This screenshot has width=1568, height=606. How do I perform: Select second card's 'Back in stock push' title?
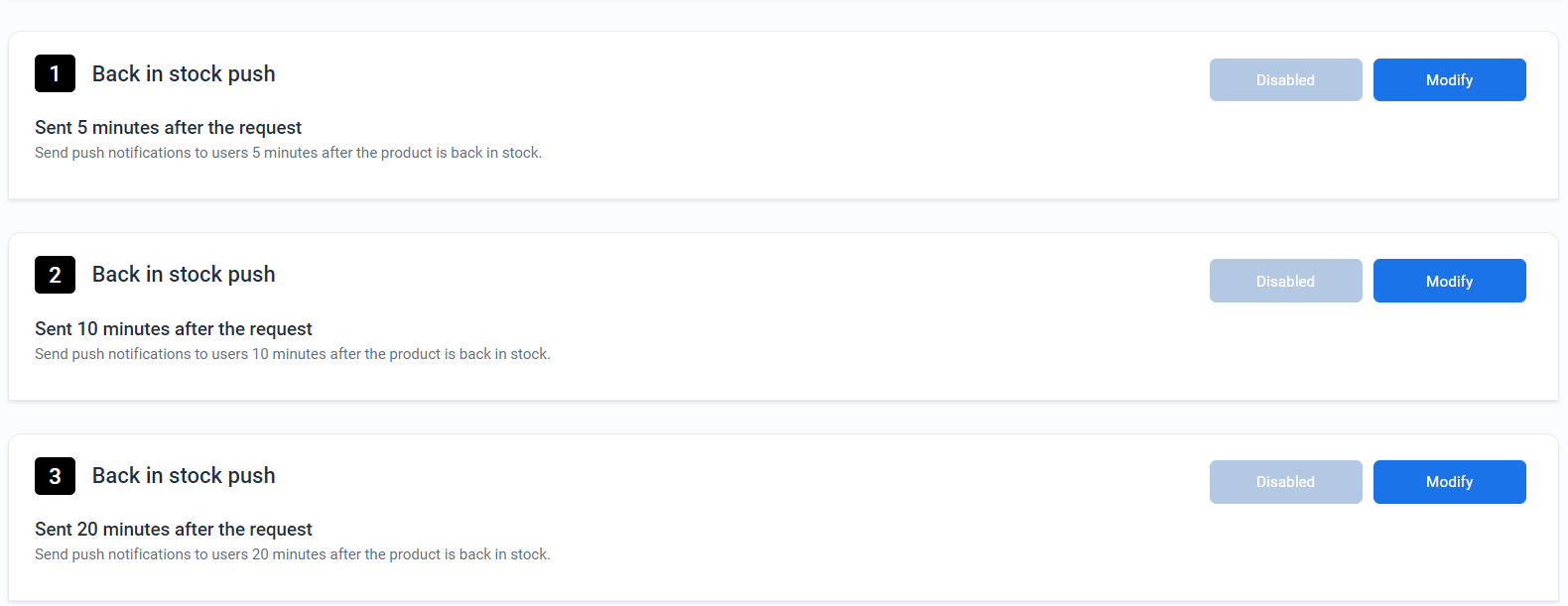[x=184, y=275]
